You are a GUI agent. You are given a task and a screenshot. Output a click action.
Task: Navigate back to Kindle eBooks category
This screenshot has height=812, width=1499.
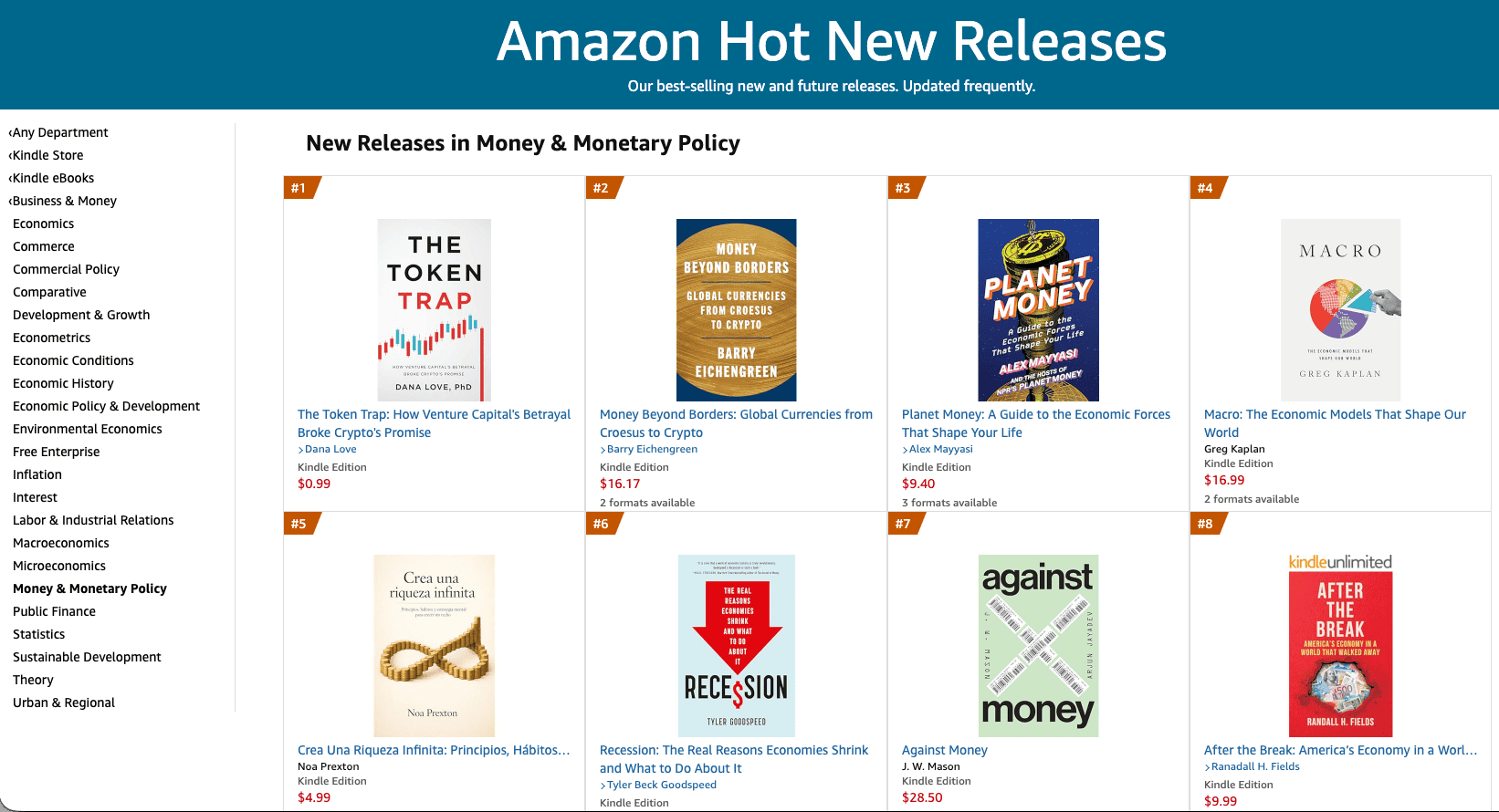(52, 177)
